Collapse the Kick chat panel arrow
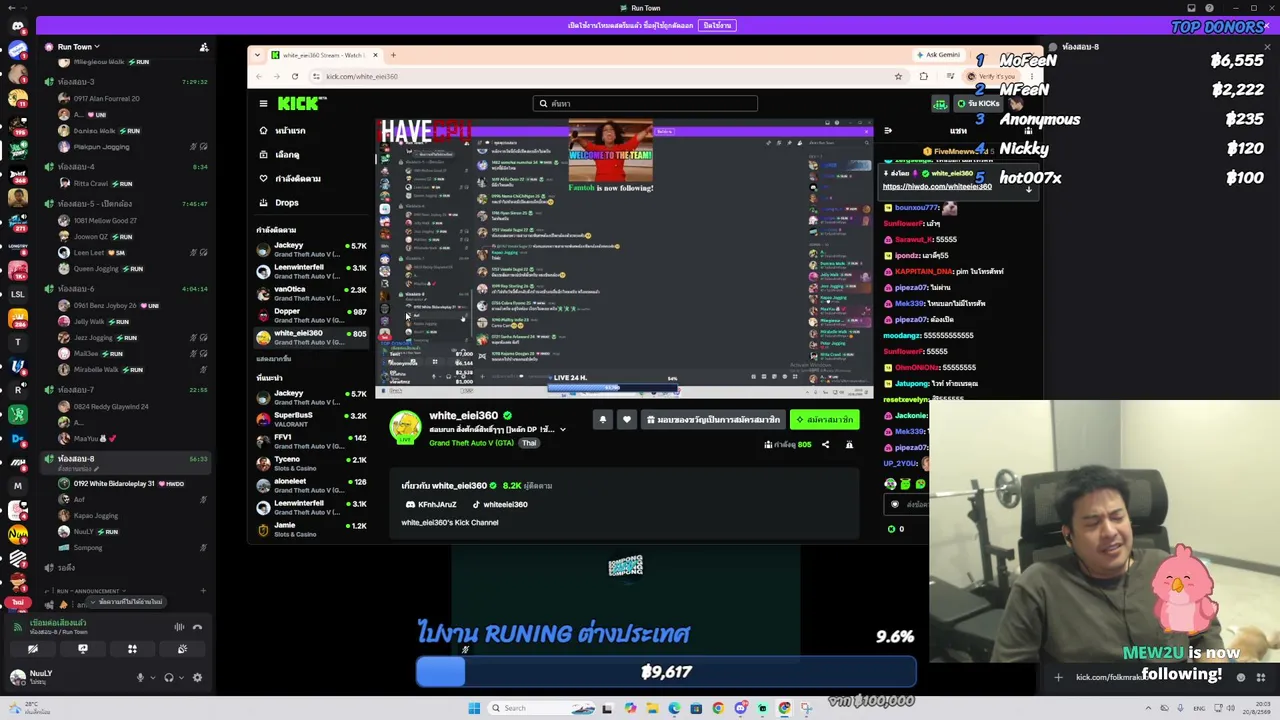1280x720 pixels. click(x=888, y=131)
